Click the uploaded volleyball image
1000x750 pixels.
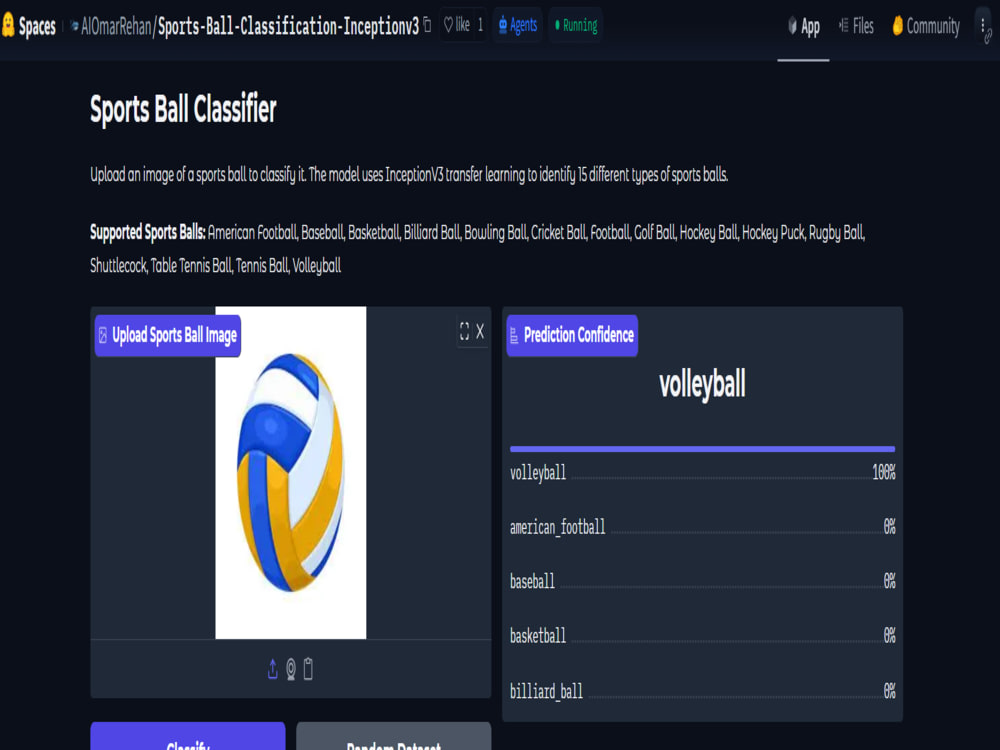point(291,473)
